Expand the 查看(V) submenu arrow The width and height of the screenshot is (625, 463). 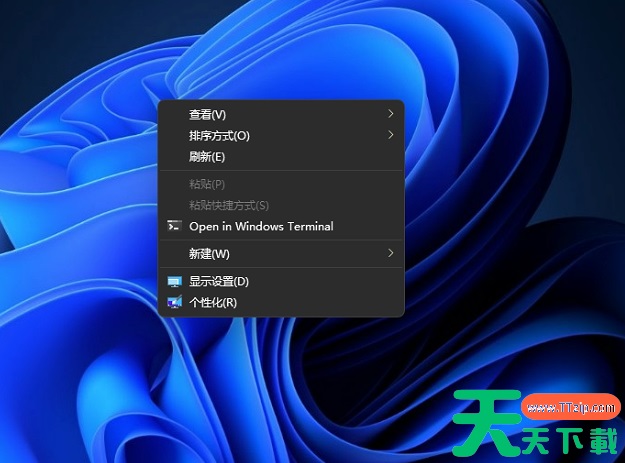(391, 114)
